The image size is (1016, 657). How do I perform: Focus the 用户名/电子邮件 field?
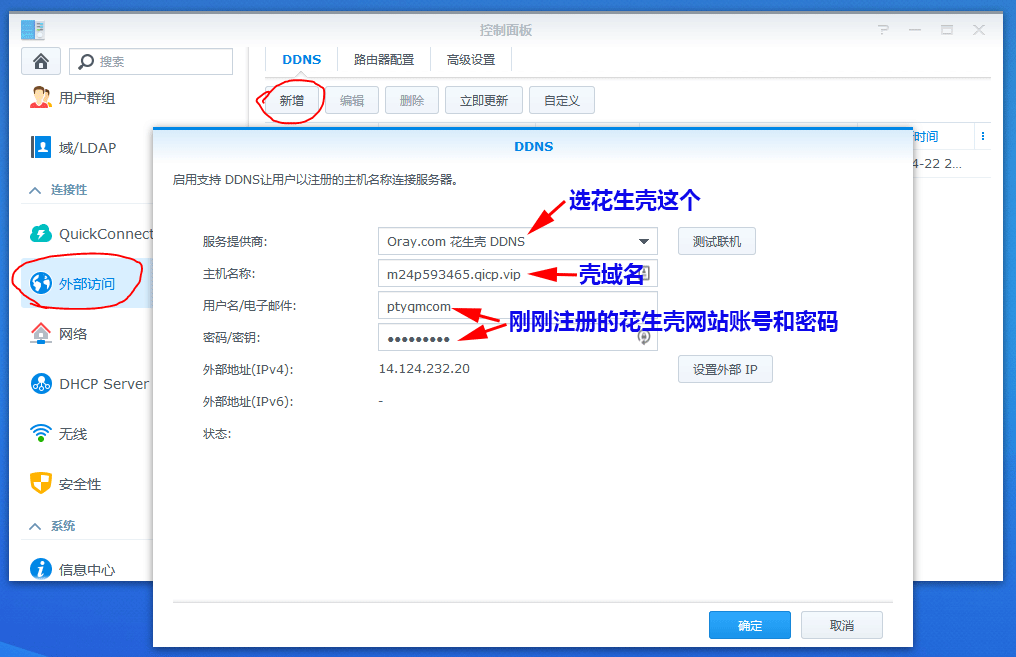click(x=518, y=305)
